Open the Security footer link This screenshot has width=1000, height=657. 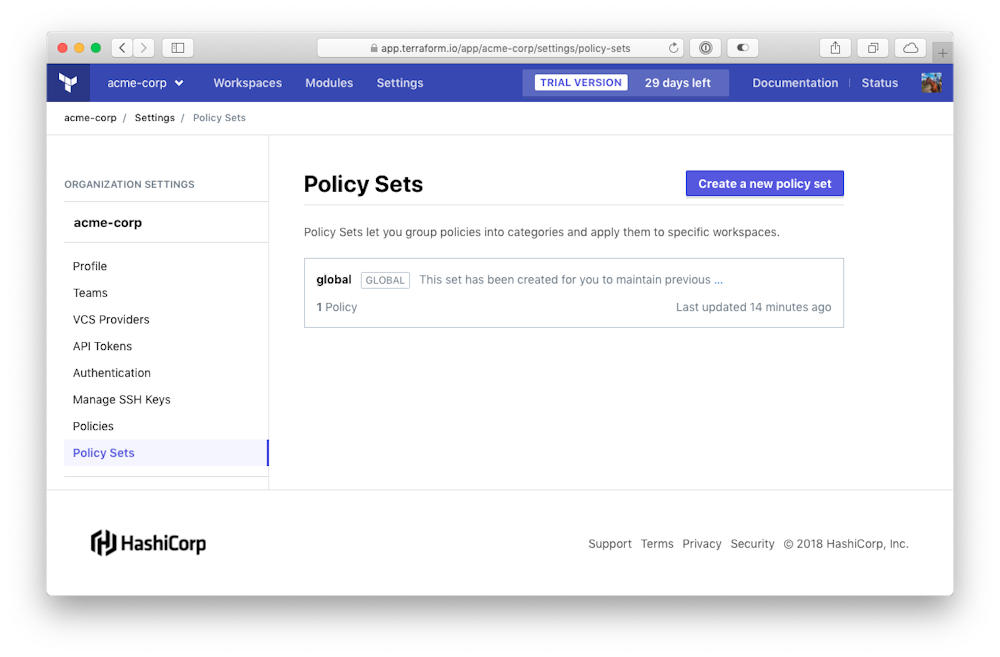(x=752, y=544)
